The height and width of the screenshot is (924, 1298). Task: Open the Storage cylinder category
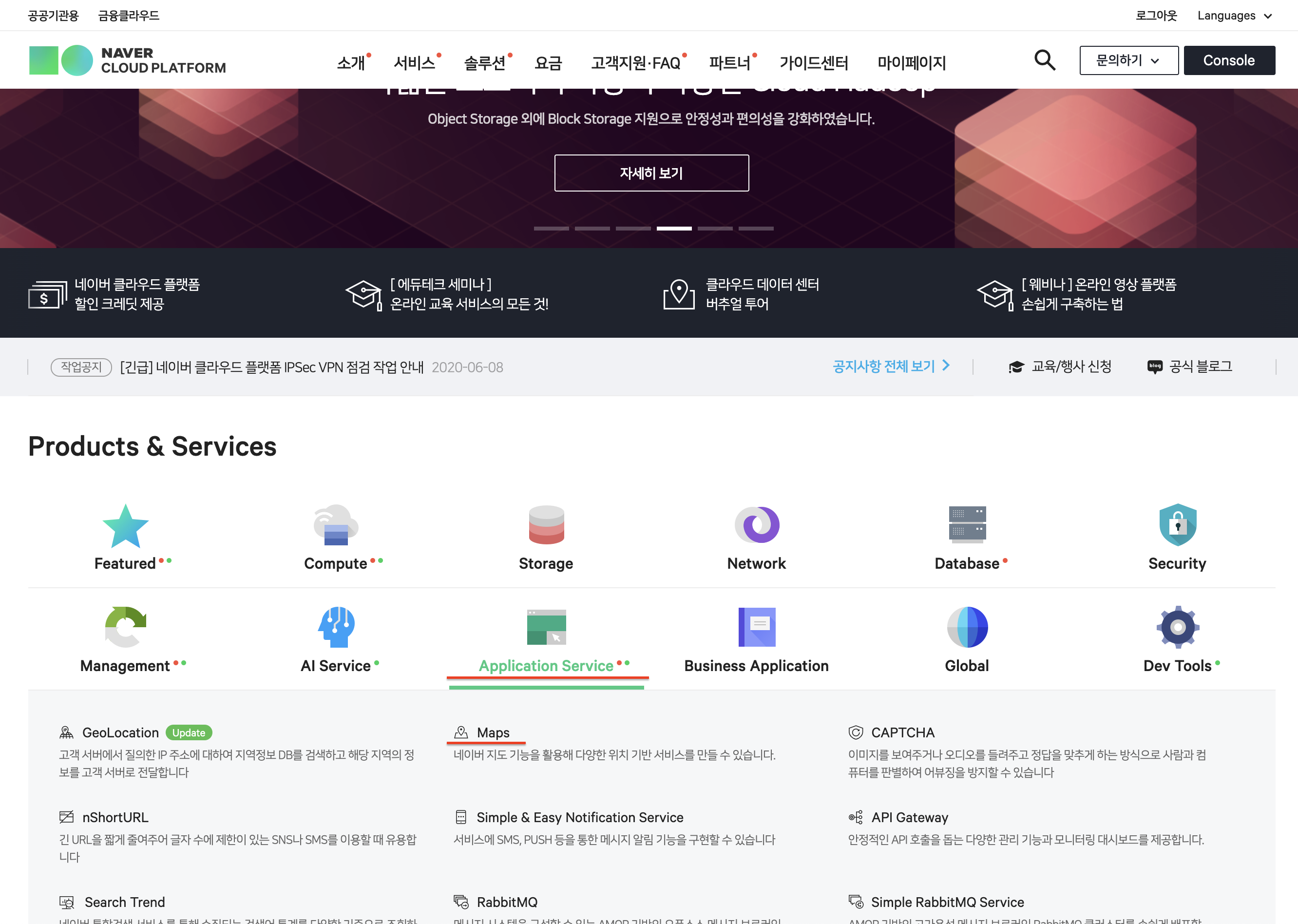pyautogui.click(x=546, y=526)
